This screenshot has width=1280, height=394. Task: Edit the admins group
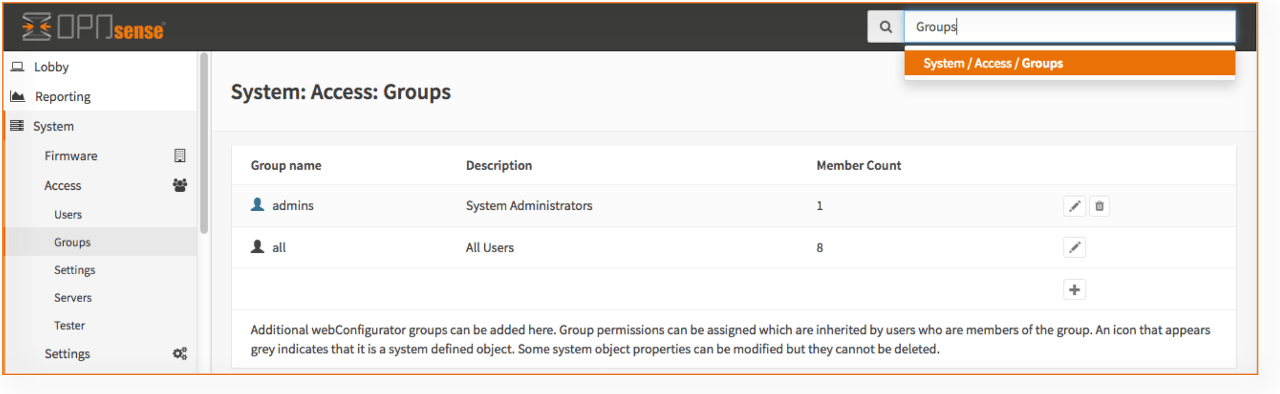1074,206
